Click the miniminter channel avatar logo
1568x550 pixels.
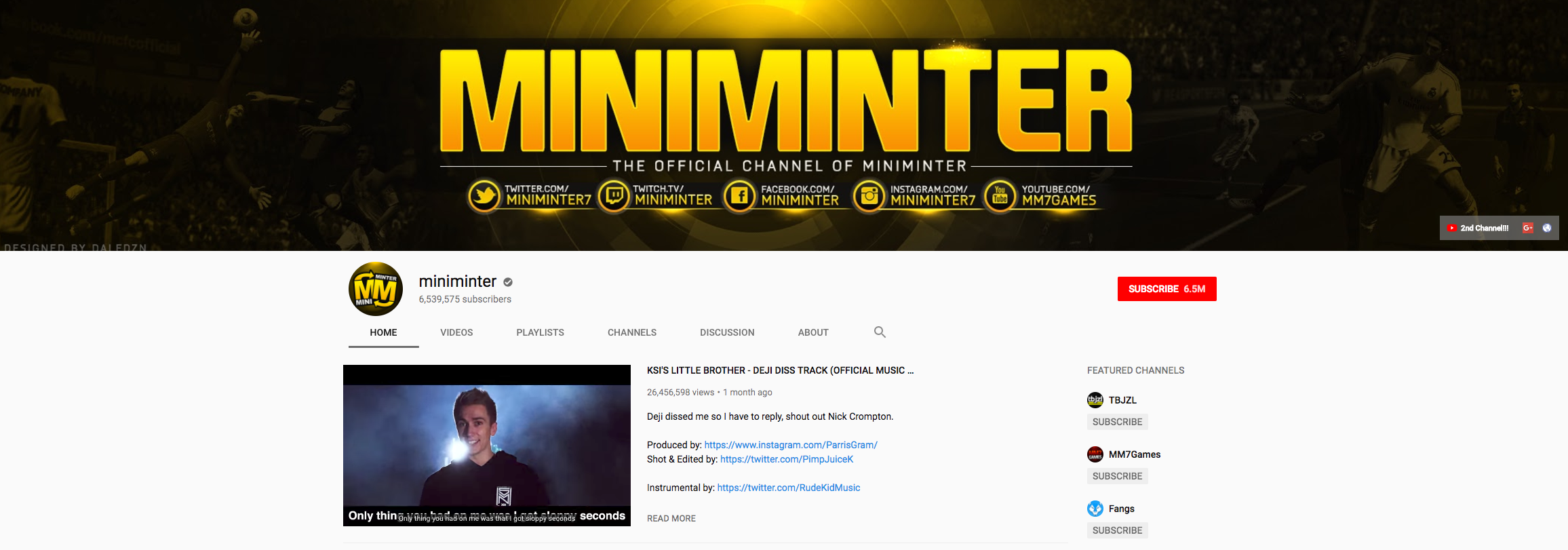[x=376, y=289]
